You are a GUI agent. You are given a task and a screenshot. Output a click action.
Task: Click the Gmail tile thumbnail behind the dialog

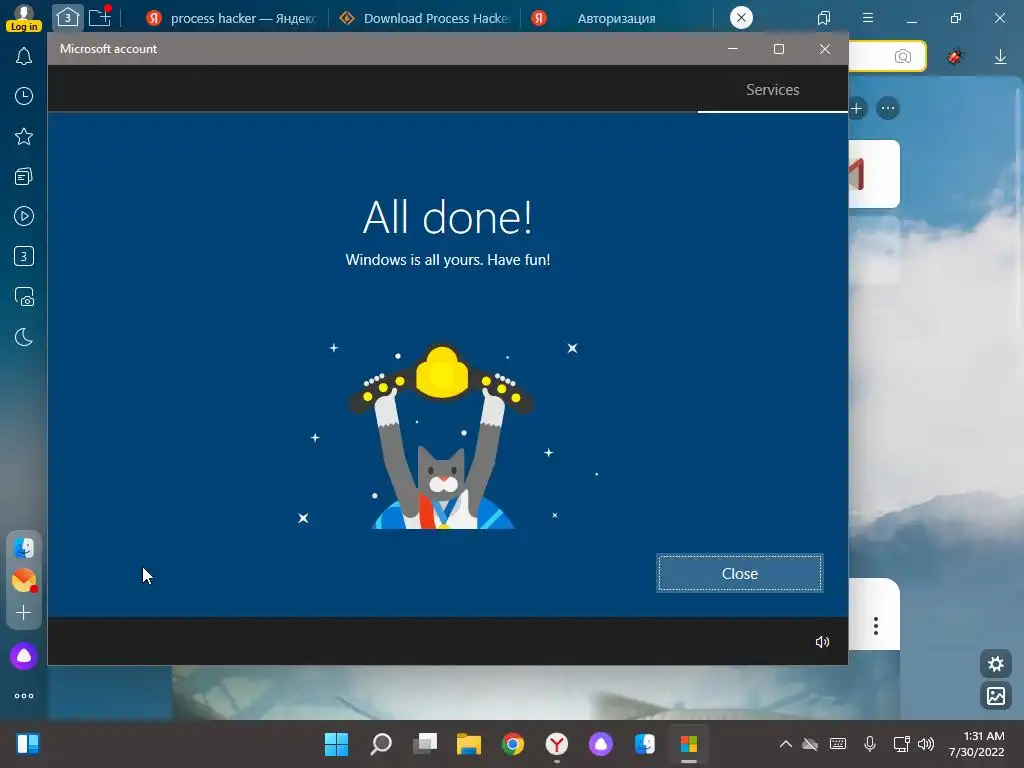coord(874,174)
